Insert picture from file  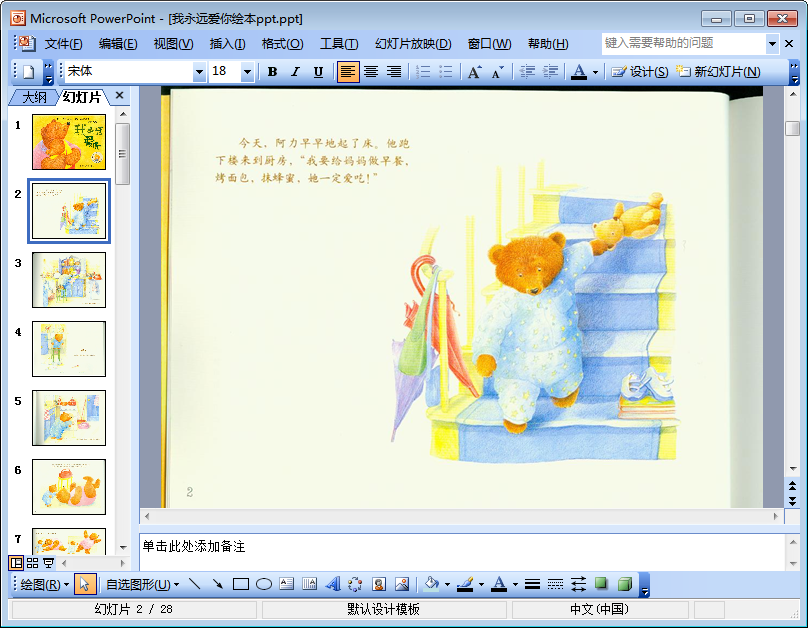(x=402, y=584)
